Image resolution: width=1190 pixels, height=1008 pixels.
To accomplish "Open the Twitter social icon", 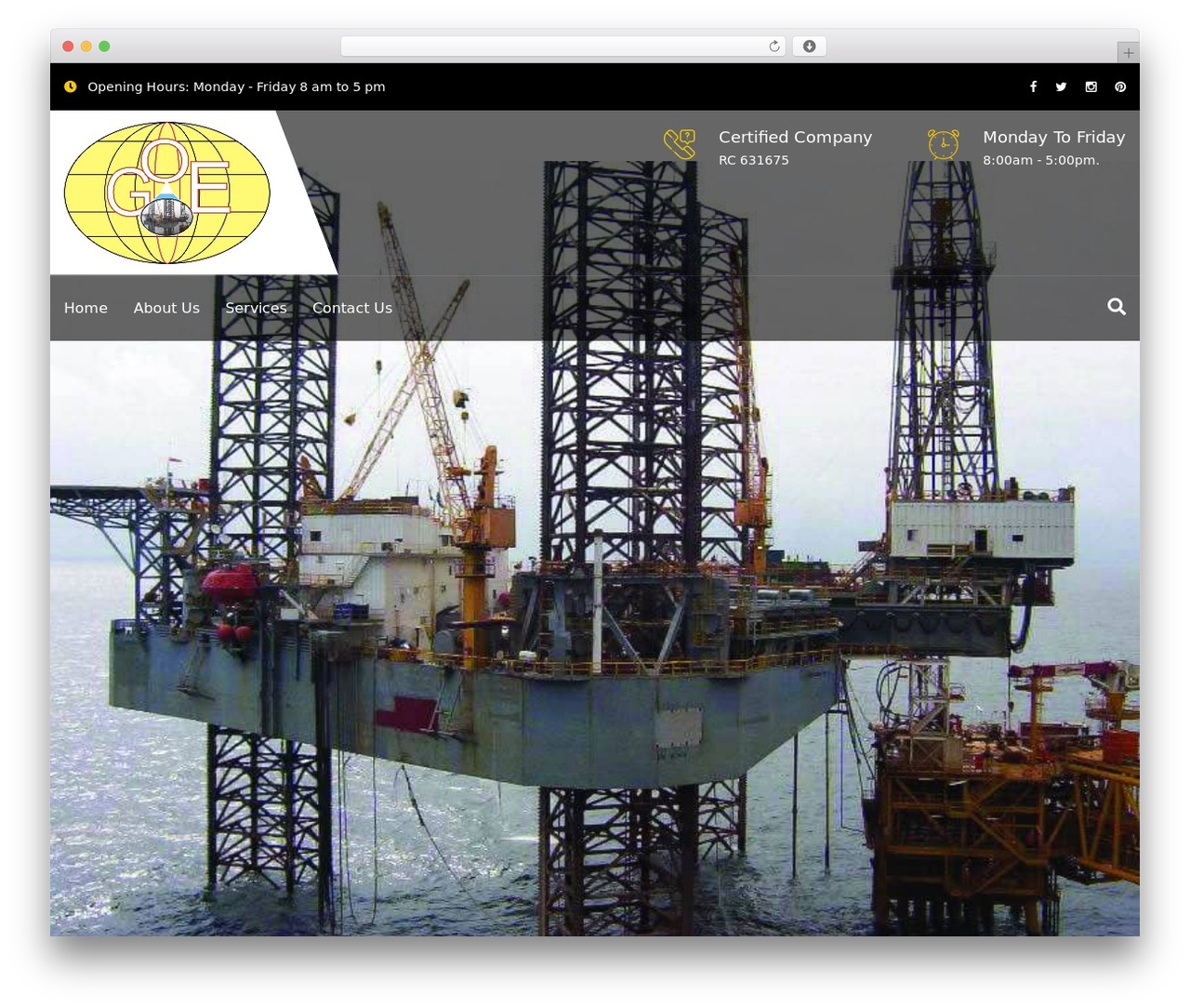I will 1061,86.
